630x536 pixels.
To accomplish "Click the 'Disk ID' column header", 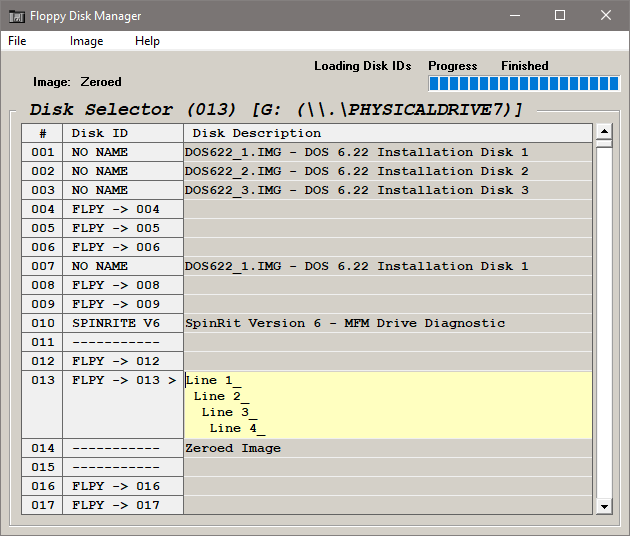I will [x=123, y=133].
